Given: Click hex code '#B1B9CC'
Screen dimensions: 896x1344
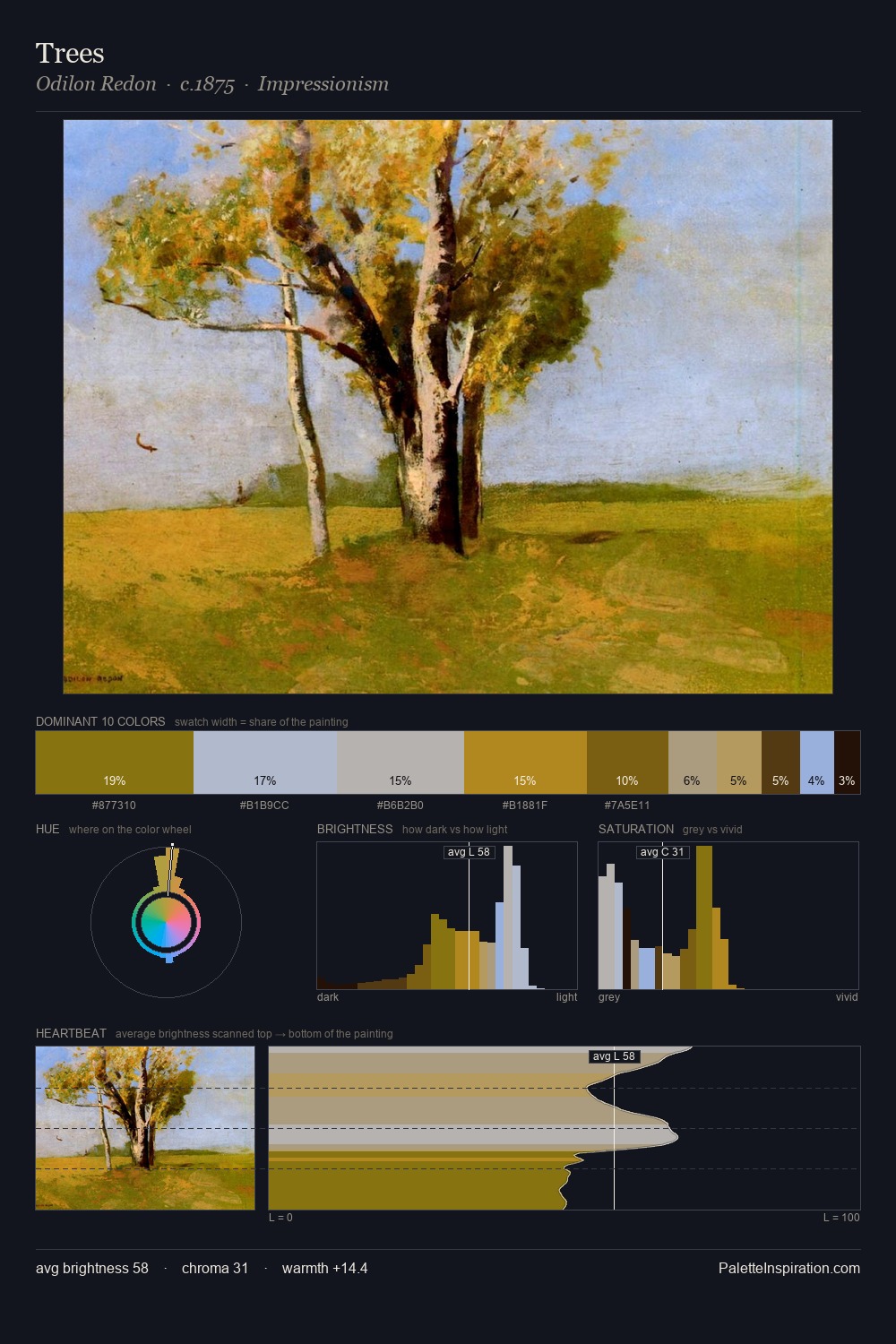Looking at the screenshot, I should coord(264,806).
